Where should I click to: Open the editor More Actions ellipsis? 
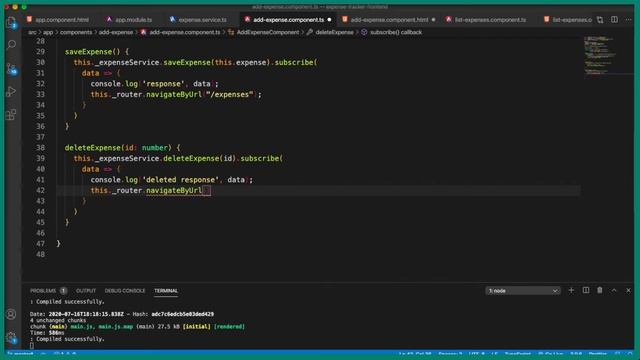point(629,20)
